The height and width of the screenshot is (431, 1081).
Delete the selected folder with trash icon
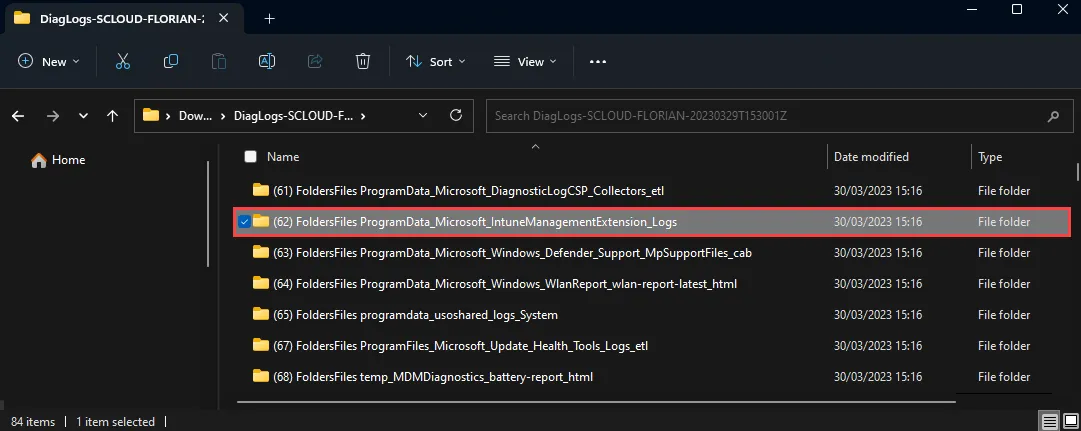pyautogui.click(x=363, y=61)
